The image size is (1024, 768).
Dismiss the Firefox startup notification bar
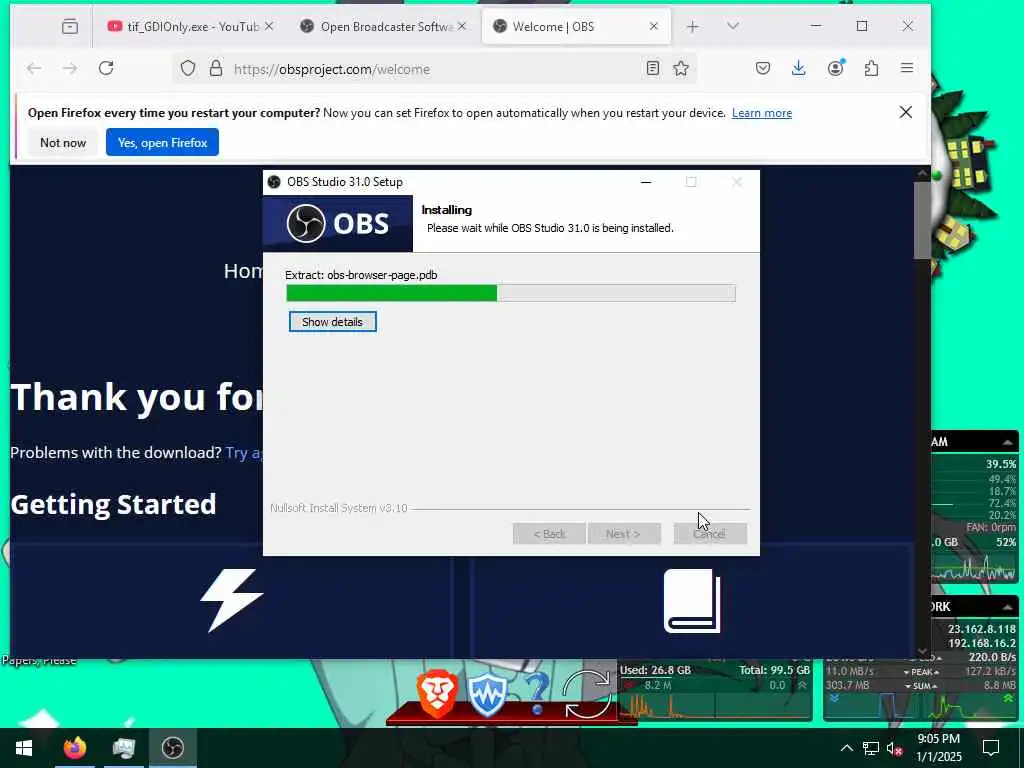click(x=906, y=112)
